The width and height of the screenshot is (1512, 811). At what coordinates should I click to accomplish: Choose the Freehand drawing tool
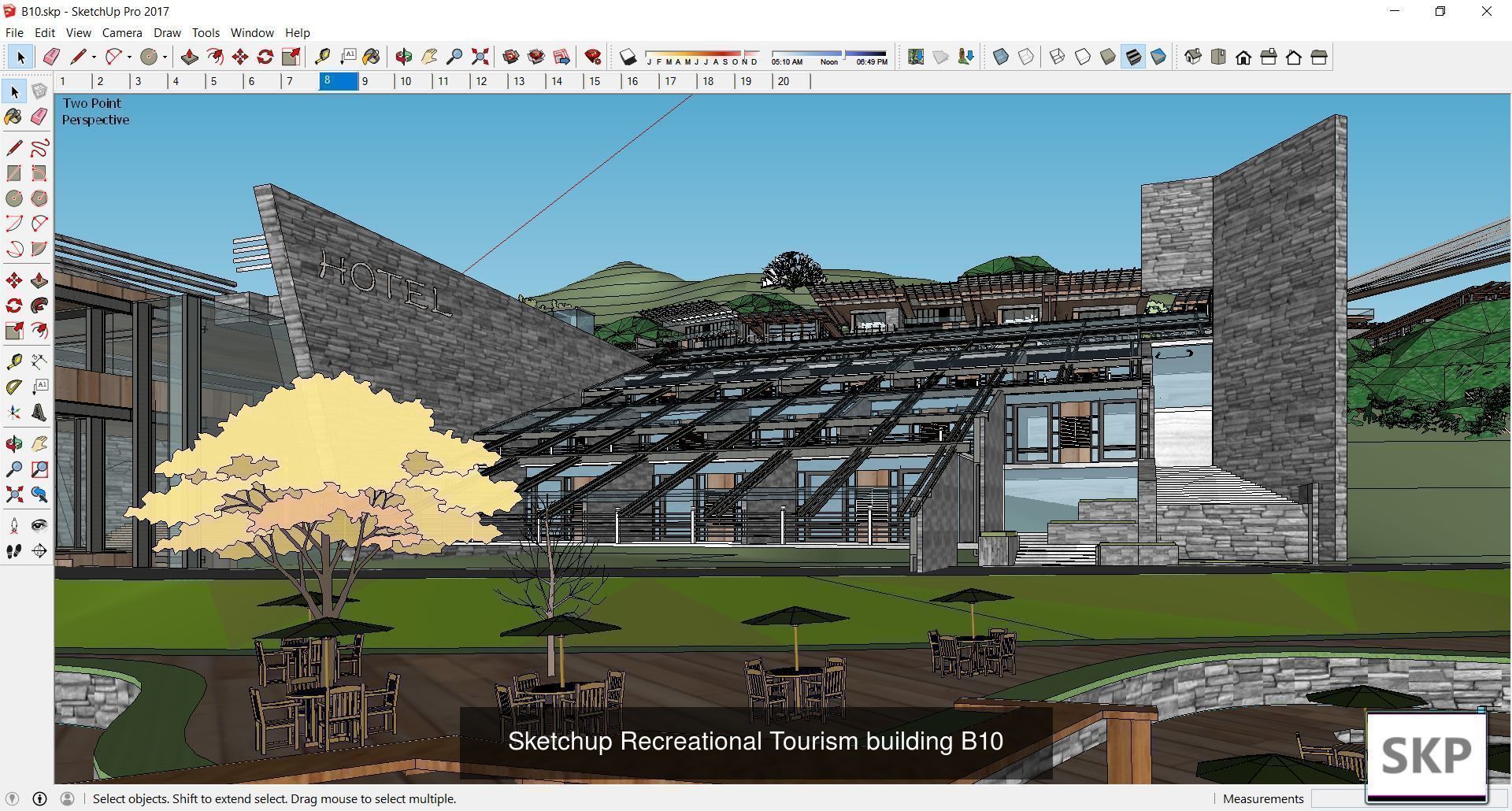tap(39, 148)
